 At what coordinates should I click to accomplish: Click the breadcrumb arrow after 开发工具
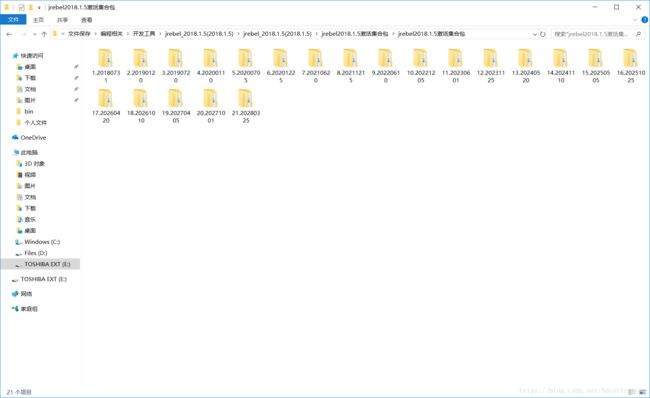coord(160,34)
